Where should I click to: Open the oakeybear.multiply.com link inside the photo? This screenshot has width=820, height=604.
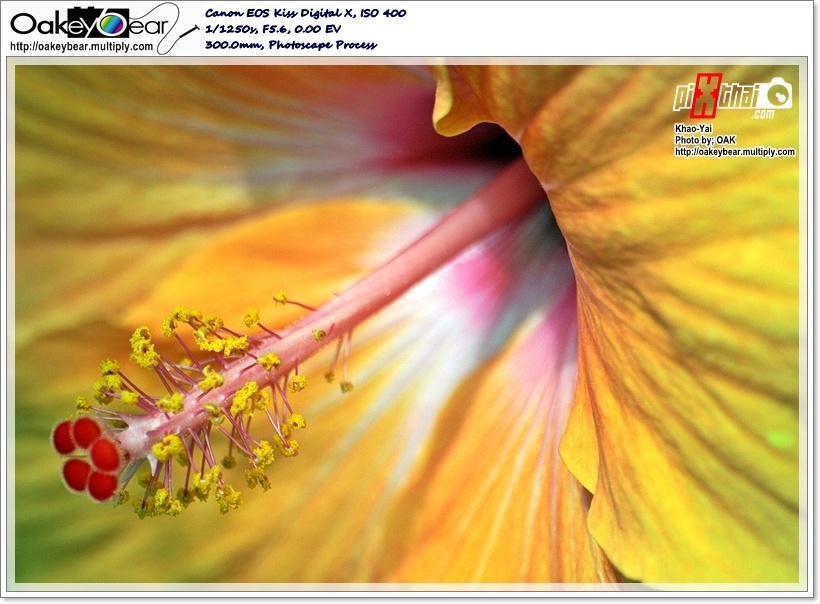click(x=735, y=152)
